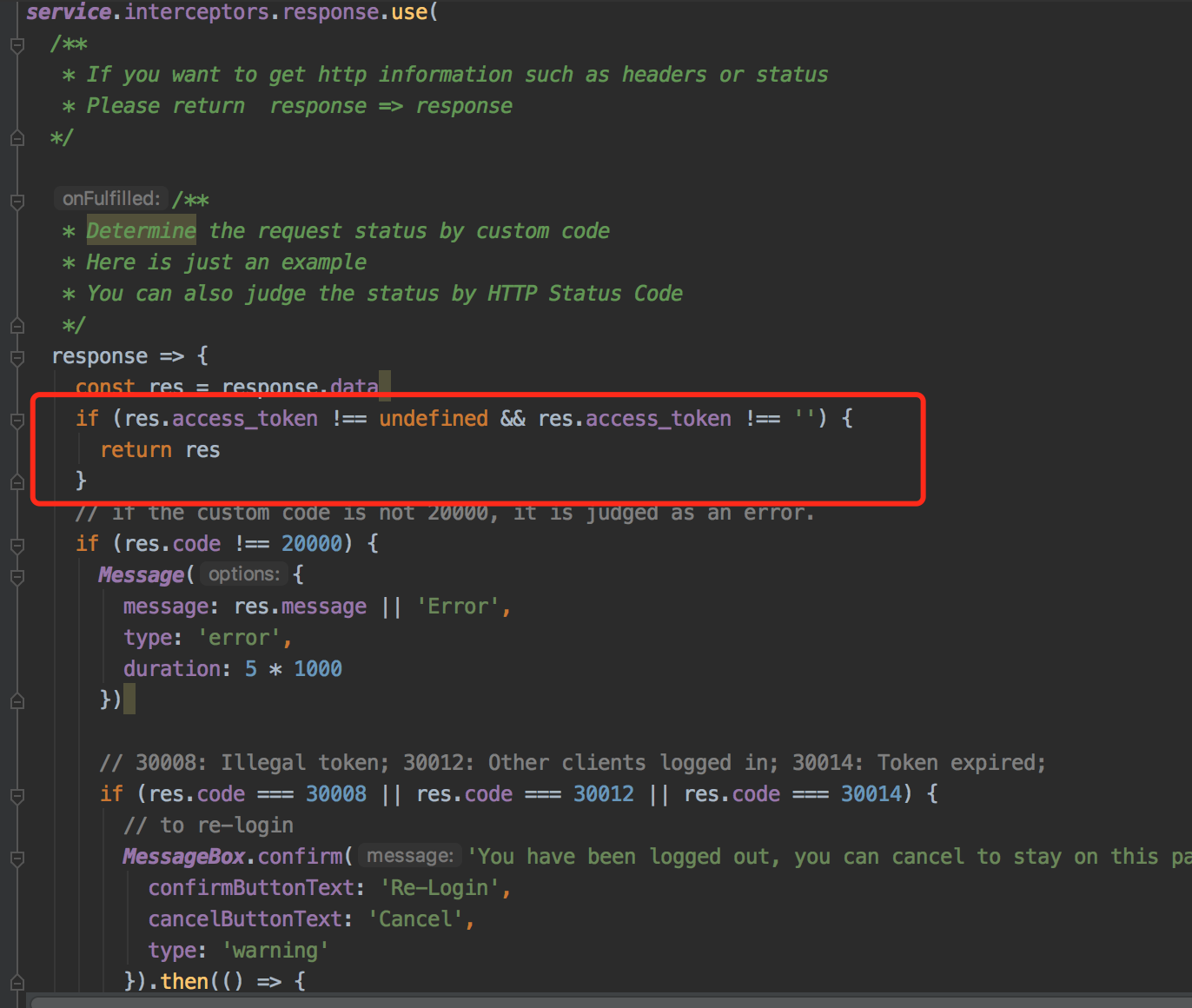Click fold end marker below 'return res'

(x=17, y=481)
